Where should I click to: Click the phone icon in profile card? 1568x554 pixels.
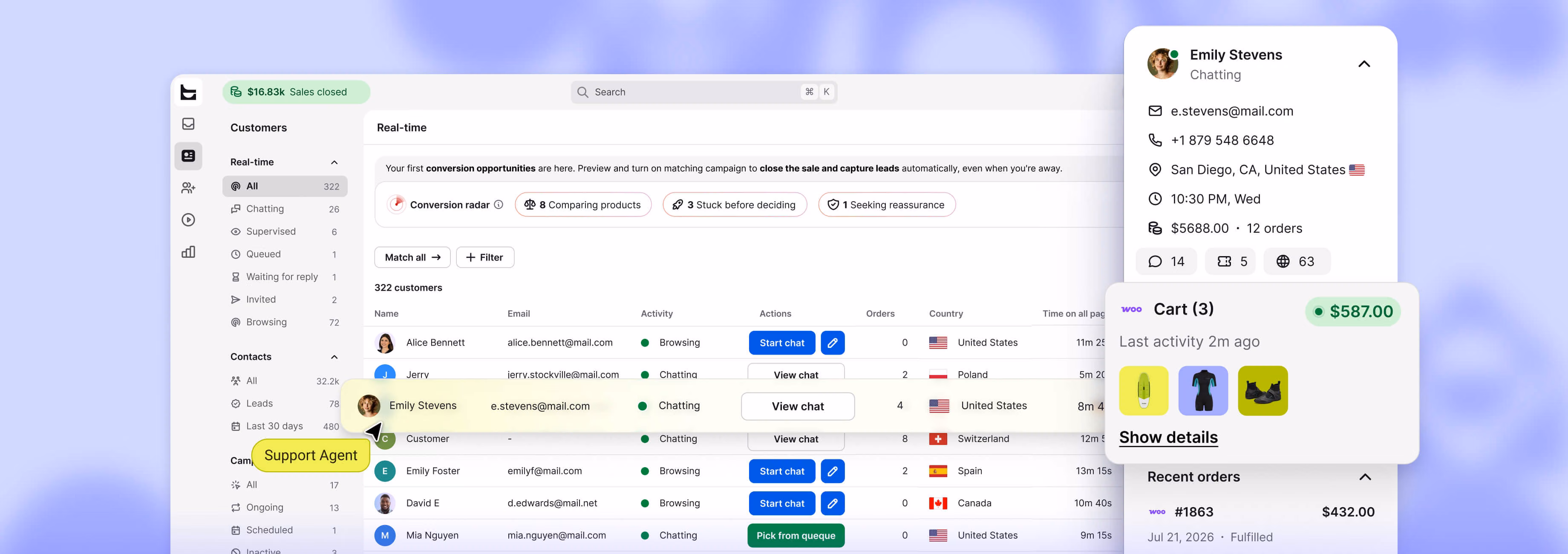(x=1155, y=140)
